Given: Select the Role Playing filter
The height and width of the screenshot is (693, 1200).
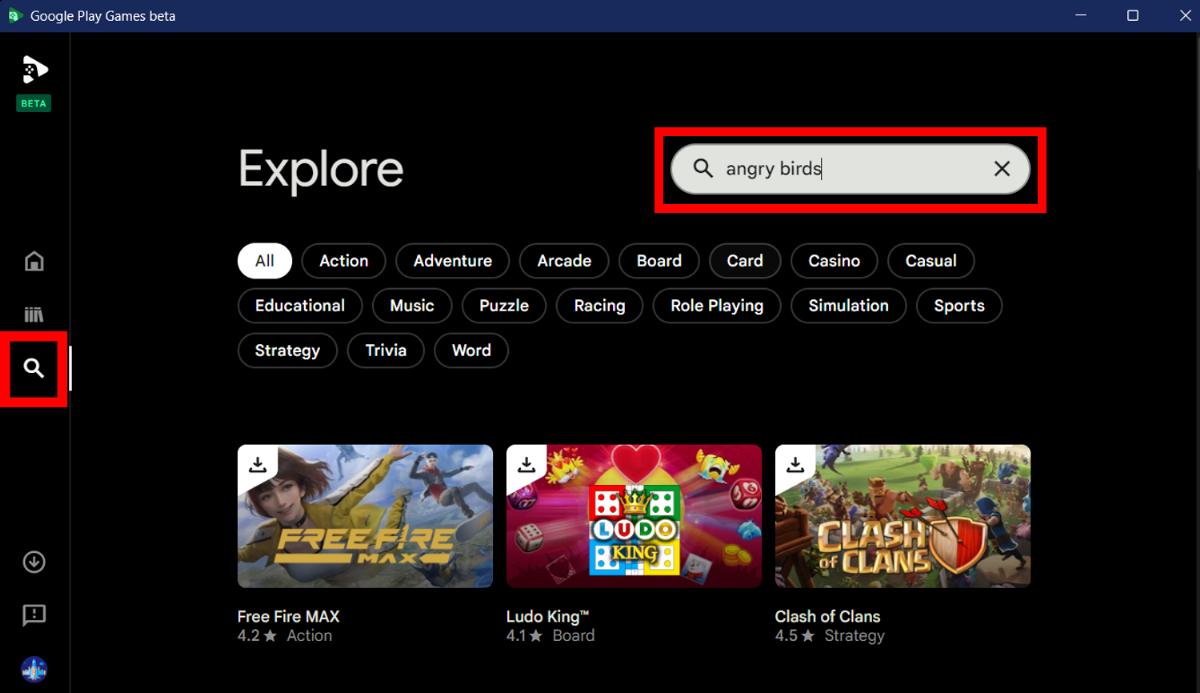Looking at the screenshot, I should (716, 306).
